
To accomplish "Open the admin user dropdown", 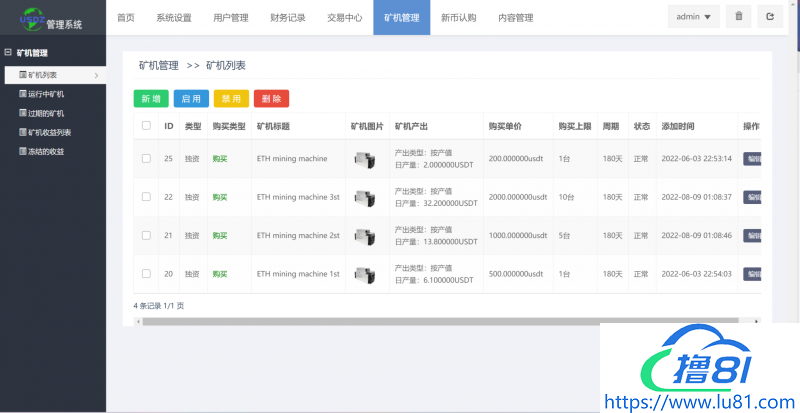I will (x=693, y=16).
